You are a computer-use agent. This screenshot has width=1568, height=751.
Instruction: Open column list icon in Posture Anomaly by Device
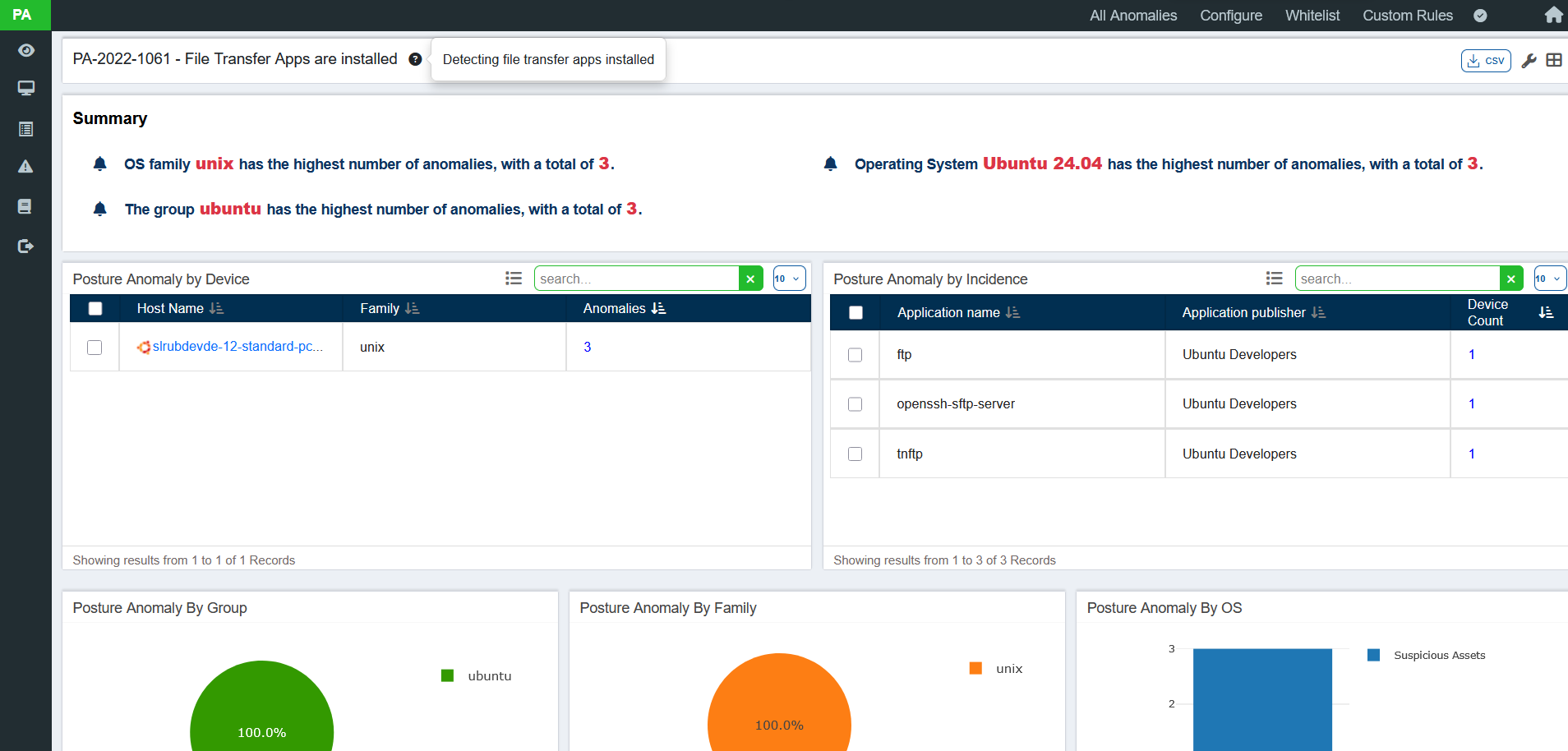tap(514, 279)
